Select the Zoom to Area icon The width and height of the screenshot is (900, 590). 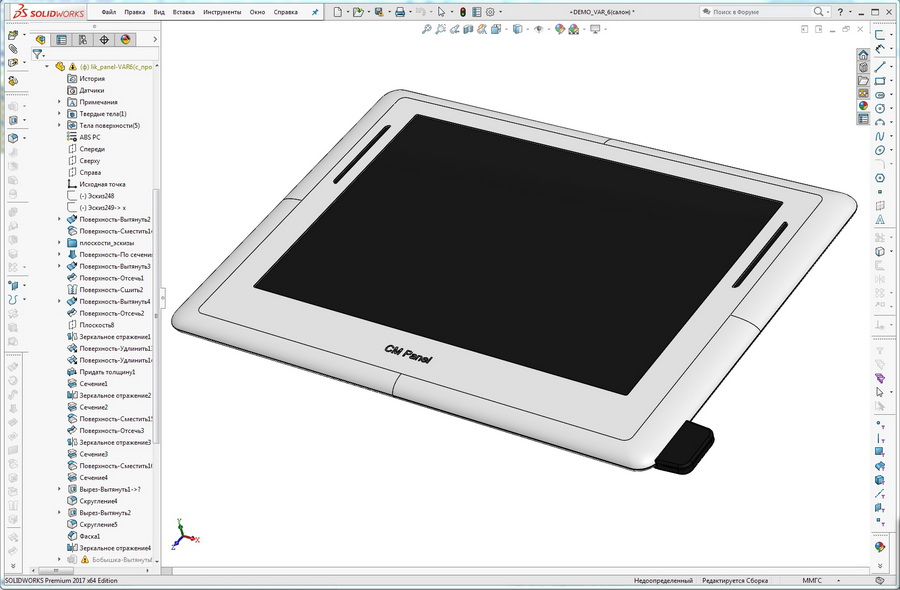440,29
